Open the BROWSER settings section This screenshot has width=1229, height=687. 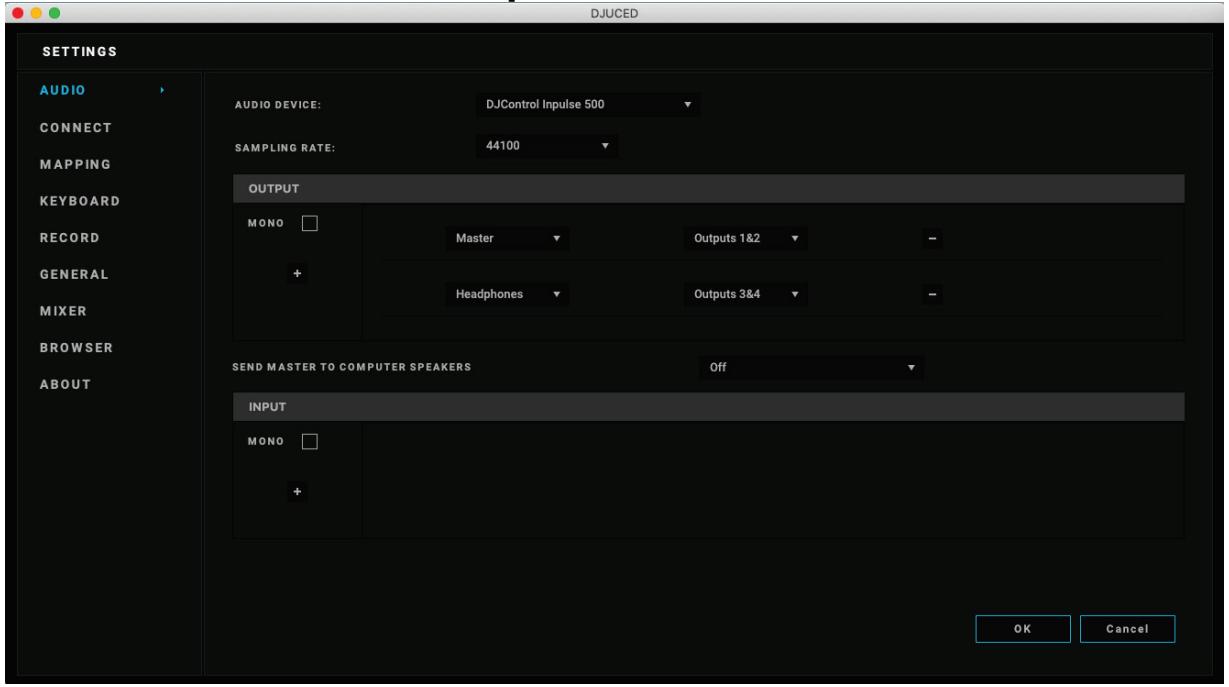[x=76, y=348]
